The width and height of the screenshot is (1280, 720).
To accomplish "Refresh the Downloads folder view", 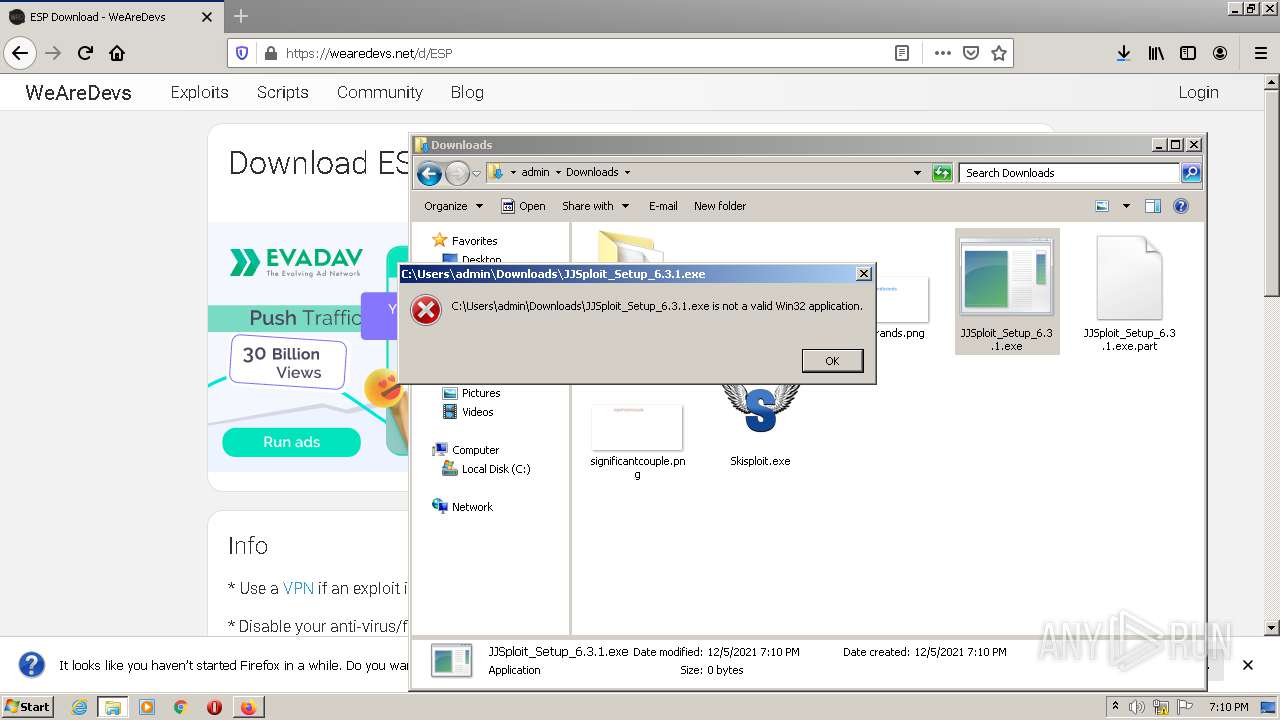I will [x=941, y=173].
